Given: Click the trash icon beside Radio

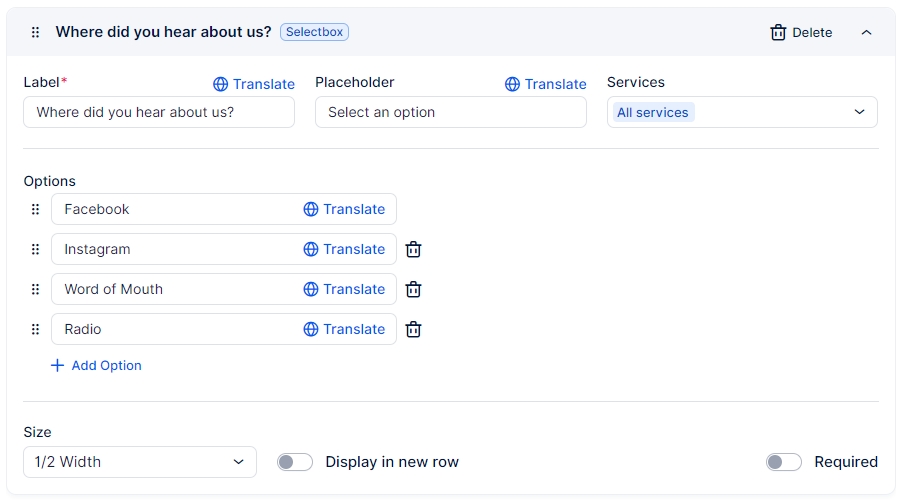Looking at the screenshot, I should pyautogui.click(x=413, y=329).
